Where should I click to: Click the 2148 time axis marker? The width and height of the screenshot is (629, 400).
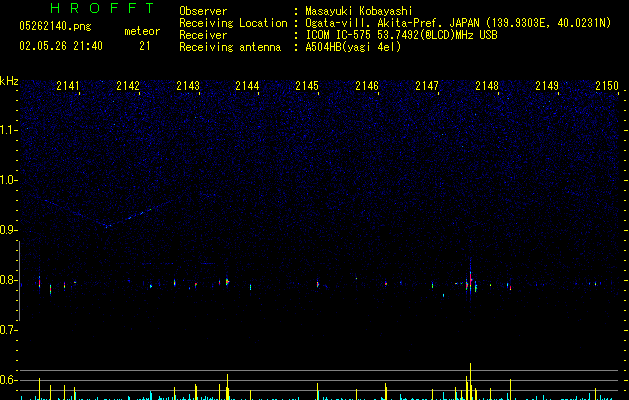pos(487,86)
